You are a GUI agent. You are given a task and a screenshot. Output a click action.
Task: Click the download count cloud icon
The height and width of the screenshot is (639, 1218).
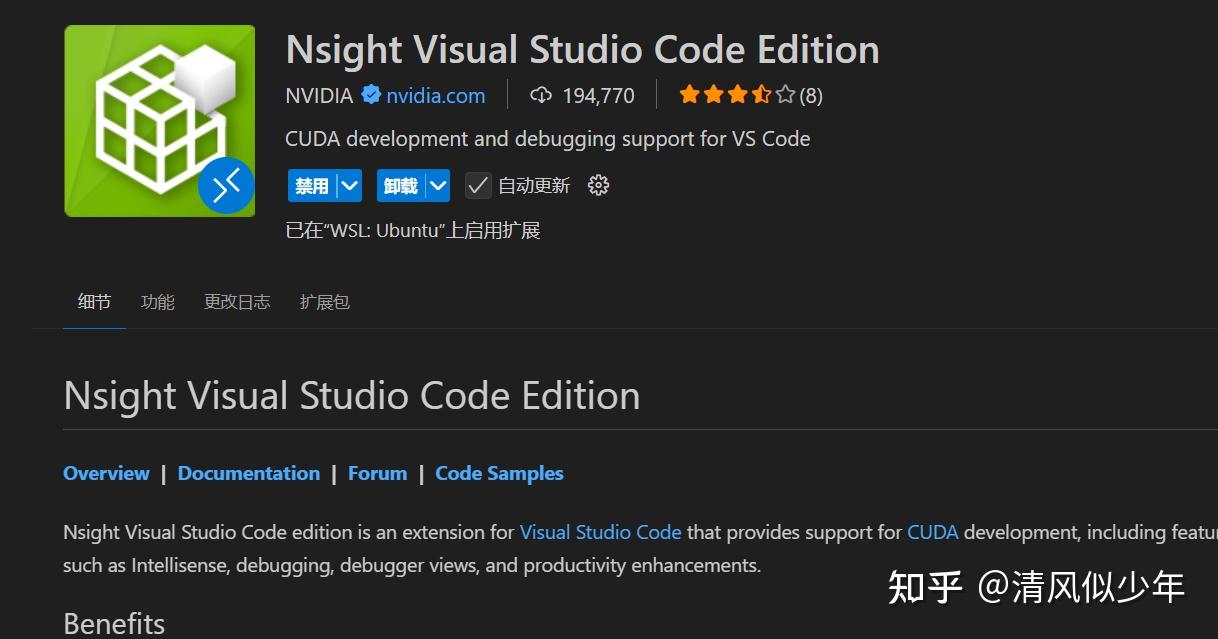541,95
